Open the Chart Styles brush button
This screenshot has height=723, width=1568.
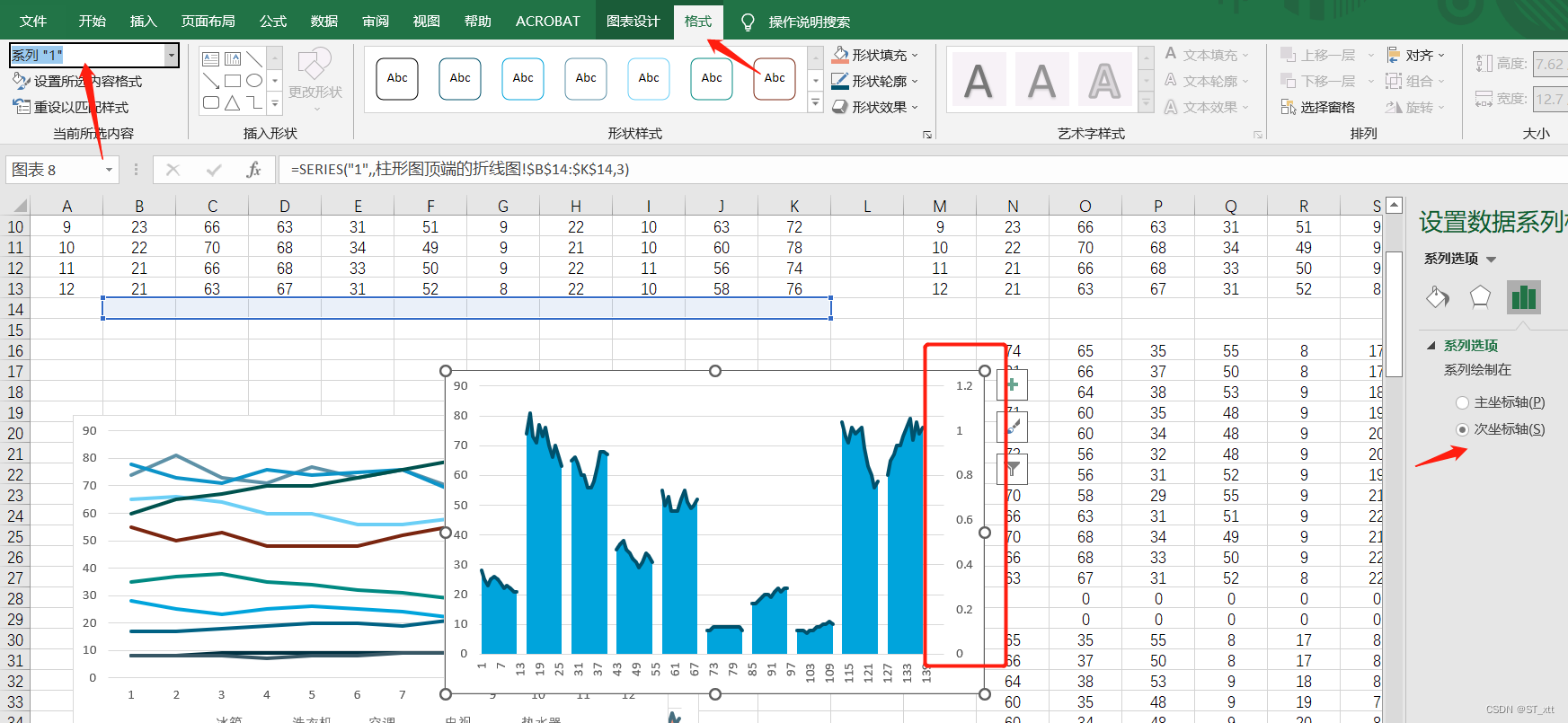[1013, 427]
